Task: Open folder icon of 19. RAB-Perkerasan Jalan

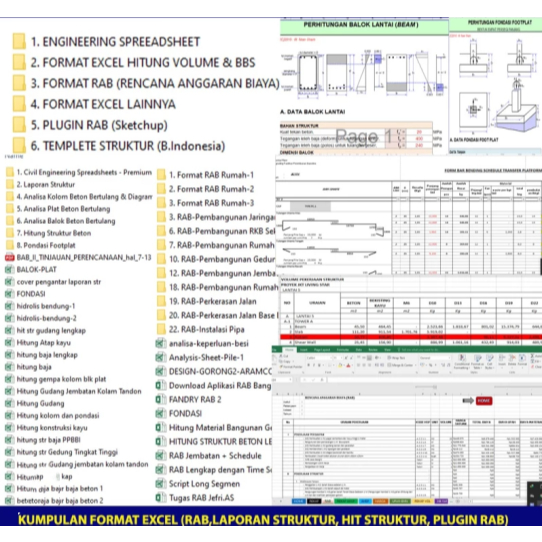Action: (x=161, y=301)
